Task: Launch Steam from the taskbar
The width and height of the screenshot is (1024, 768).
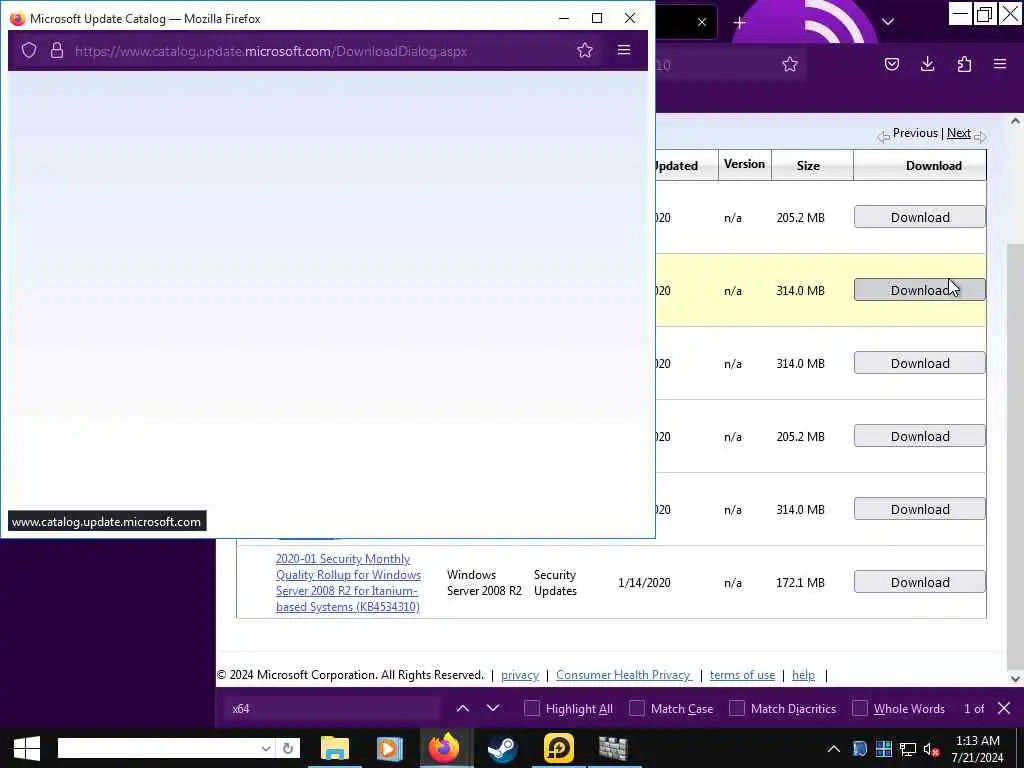Action: [x=502, y=748]
